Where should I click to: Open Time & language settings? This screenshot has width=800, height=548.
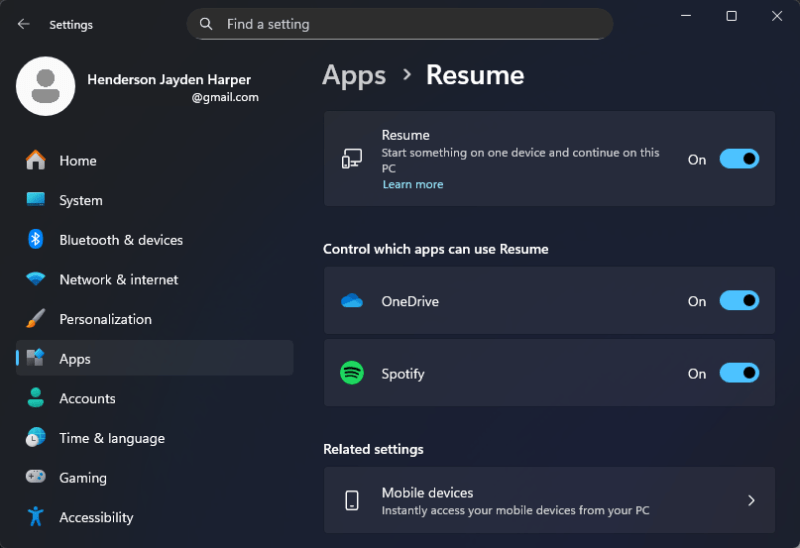point(155,438)
